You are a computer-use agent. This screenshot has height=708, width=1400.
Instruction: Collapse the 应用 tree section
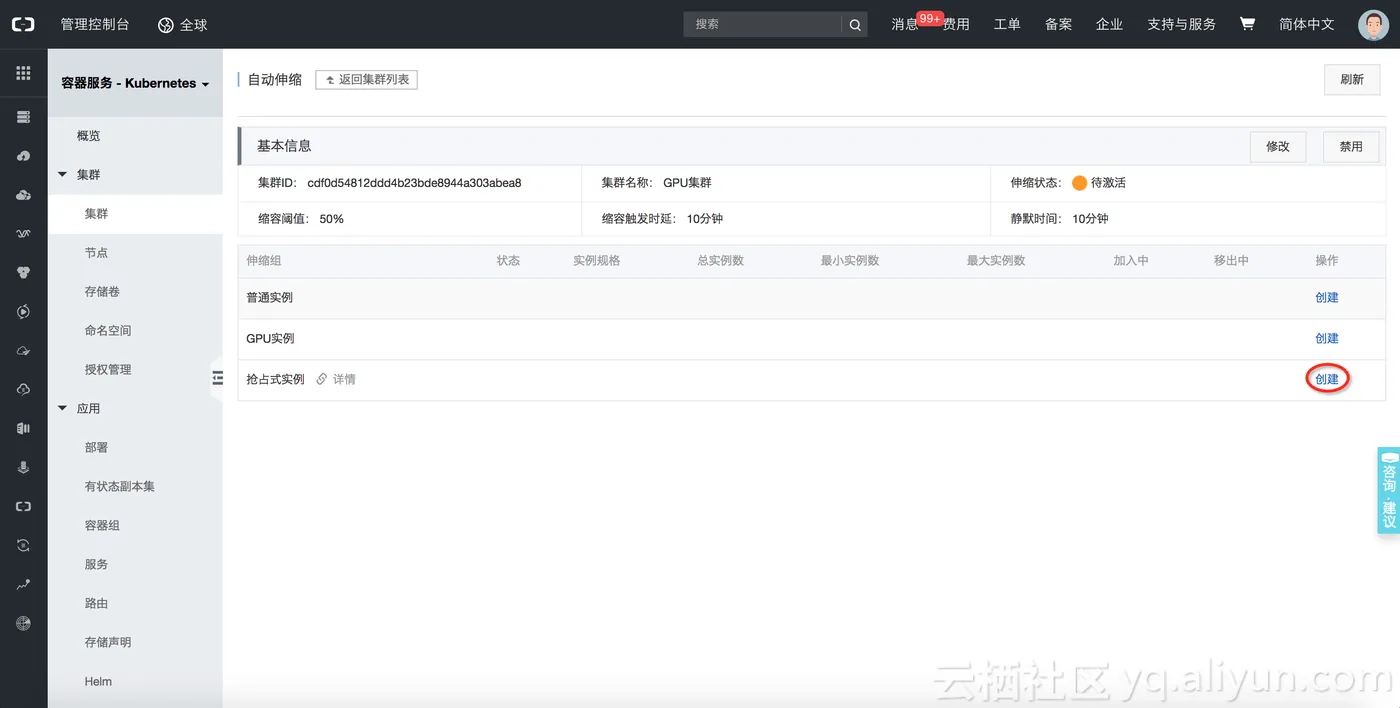click(62, 408)
